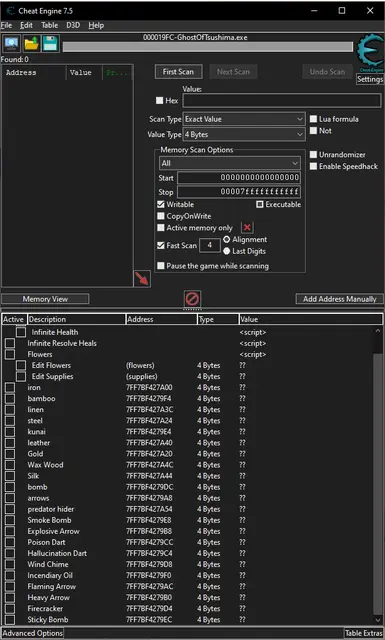This screenshot has width=385, height=640.
Task: Click address 7FF7BF427A3C of linen
Action: point(149,409)
